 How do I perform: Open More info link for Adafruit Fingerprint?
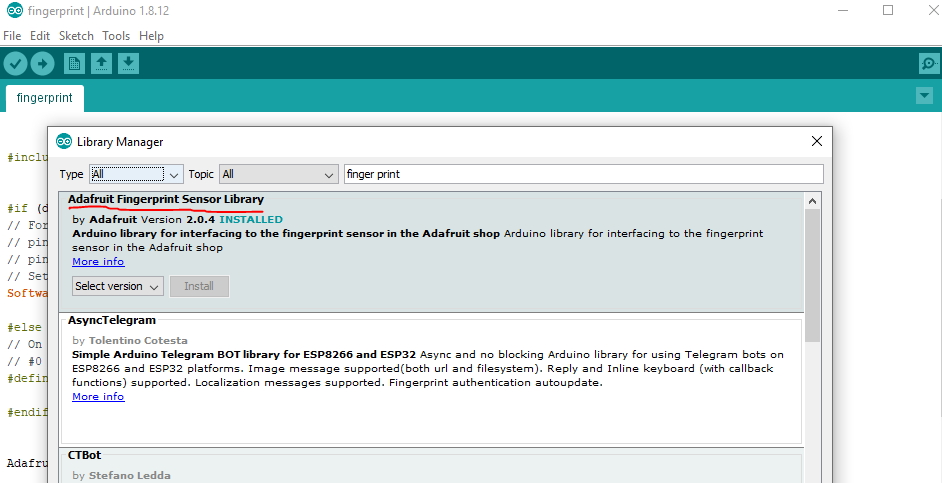tap(98, 261)
